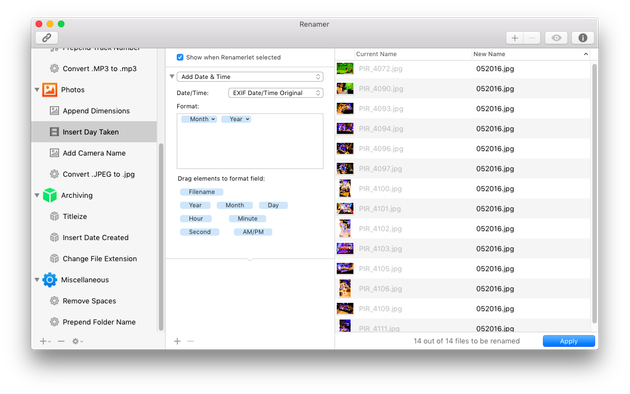Select Add Camera Name renamerlet
The image size is (630, 394).
[x=94, y=153]
